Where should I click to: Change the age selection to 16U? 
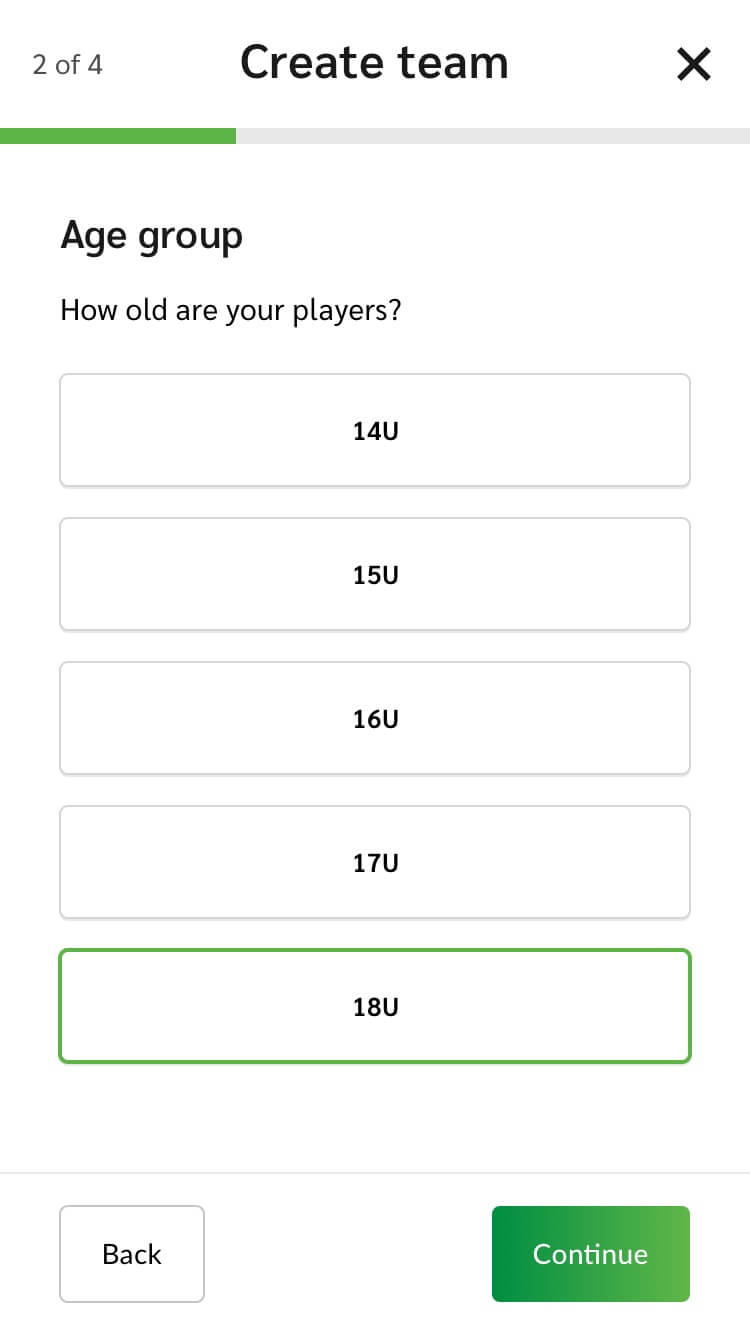[375, 718]
